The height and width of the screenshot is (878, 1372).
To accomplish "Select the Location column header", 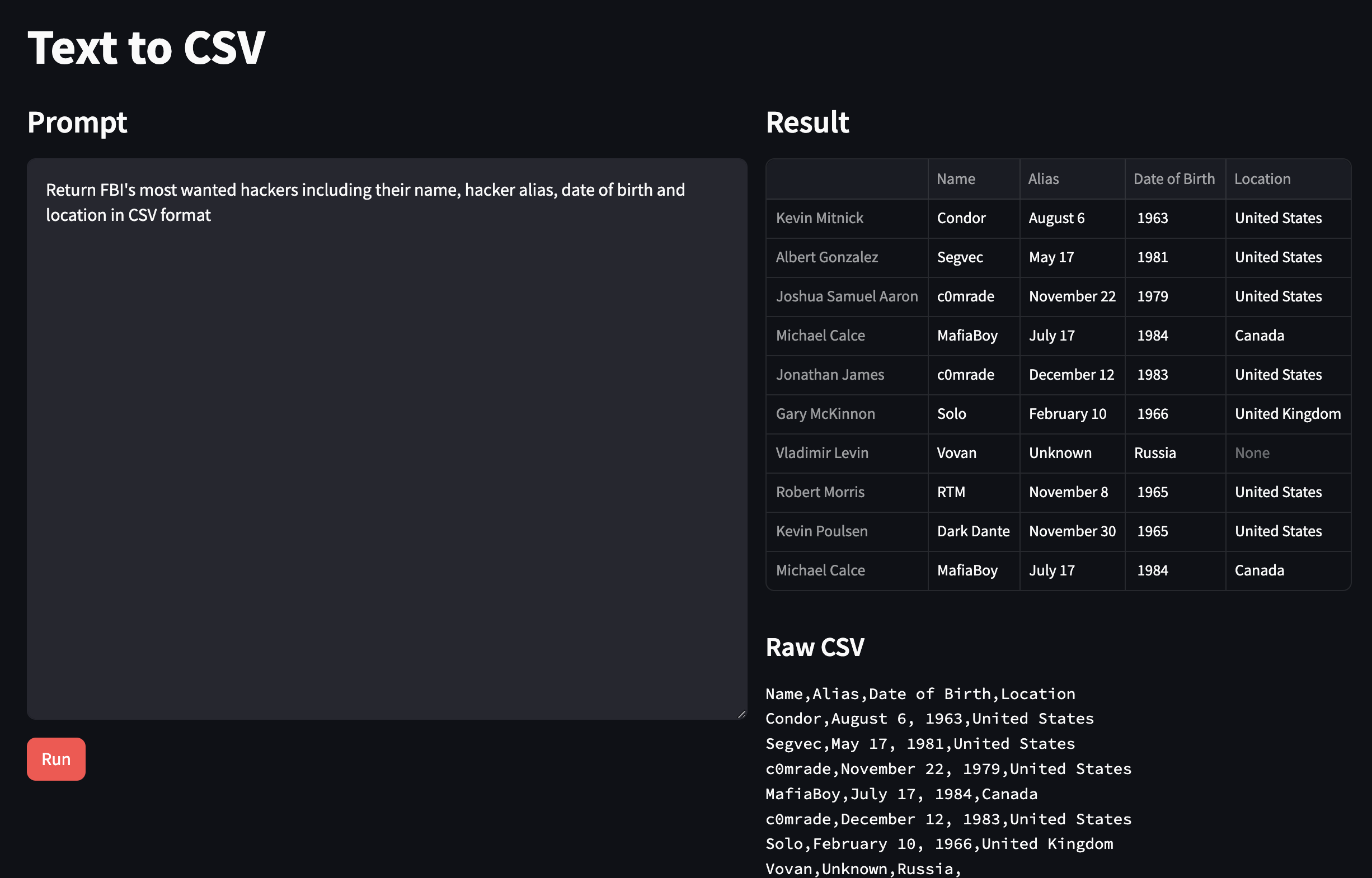I will 1262,178.
